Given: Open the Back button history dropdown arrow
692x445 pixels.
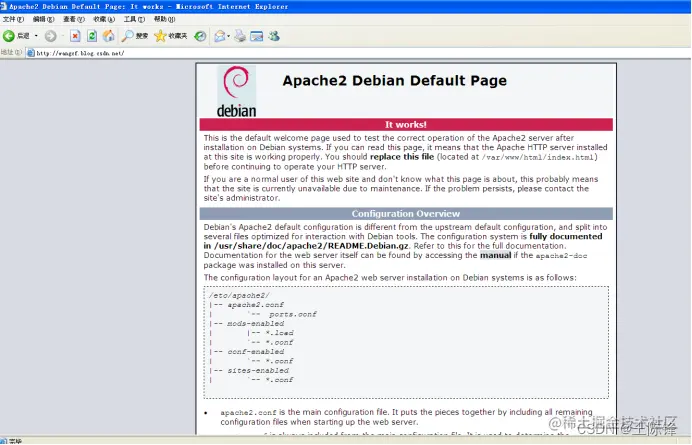Looking at the screenshot, I should (x=36, y=36).
